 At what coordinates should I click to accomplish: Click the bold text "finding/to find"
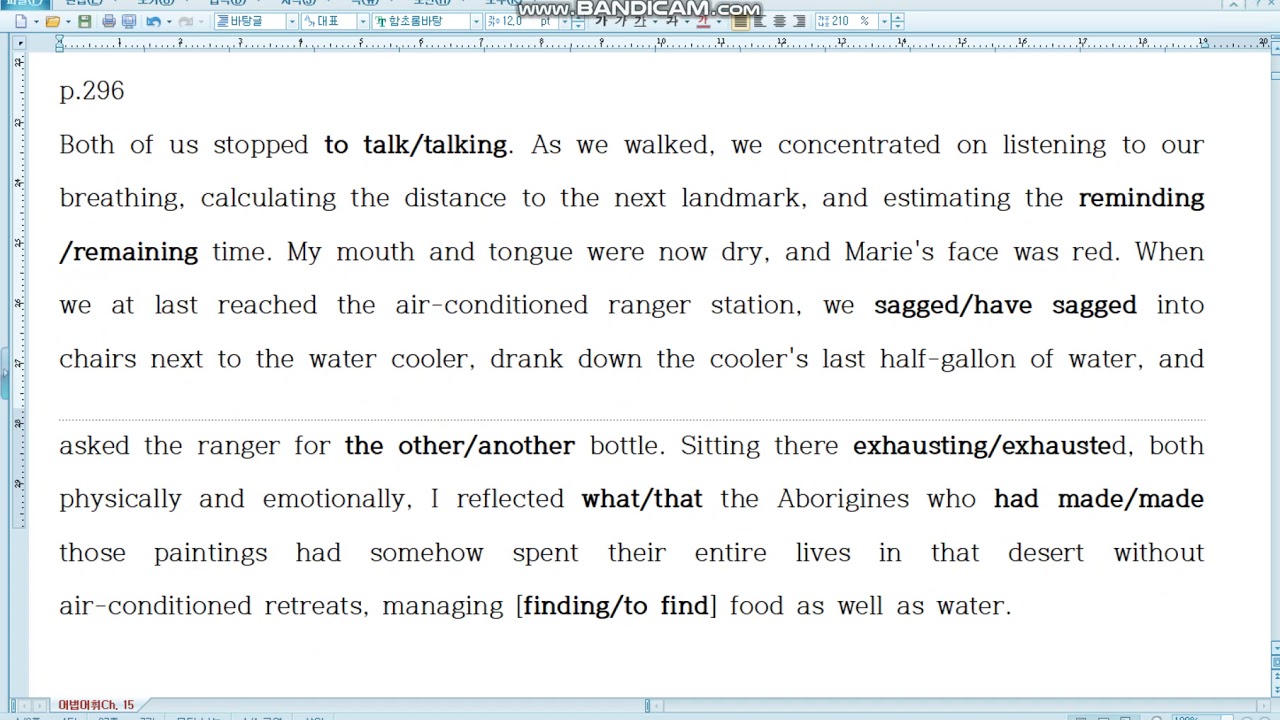click(616, 606)
